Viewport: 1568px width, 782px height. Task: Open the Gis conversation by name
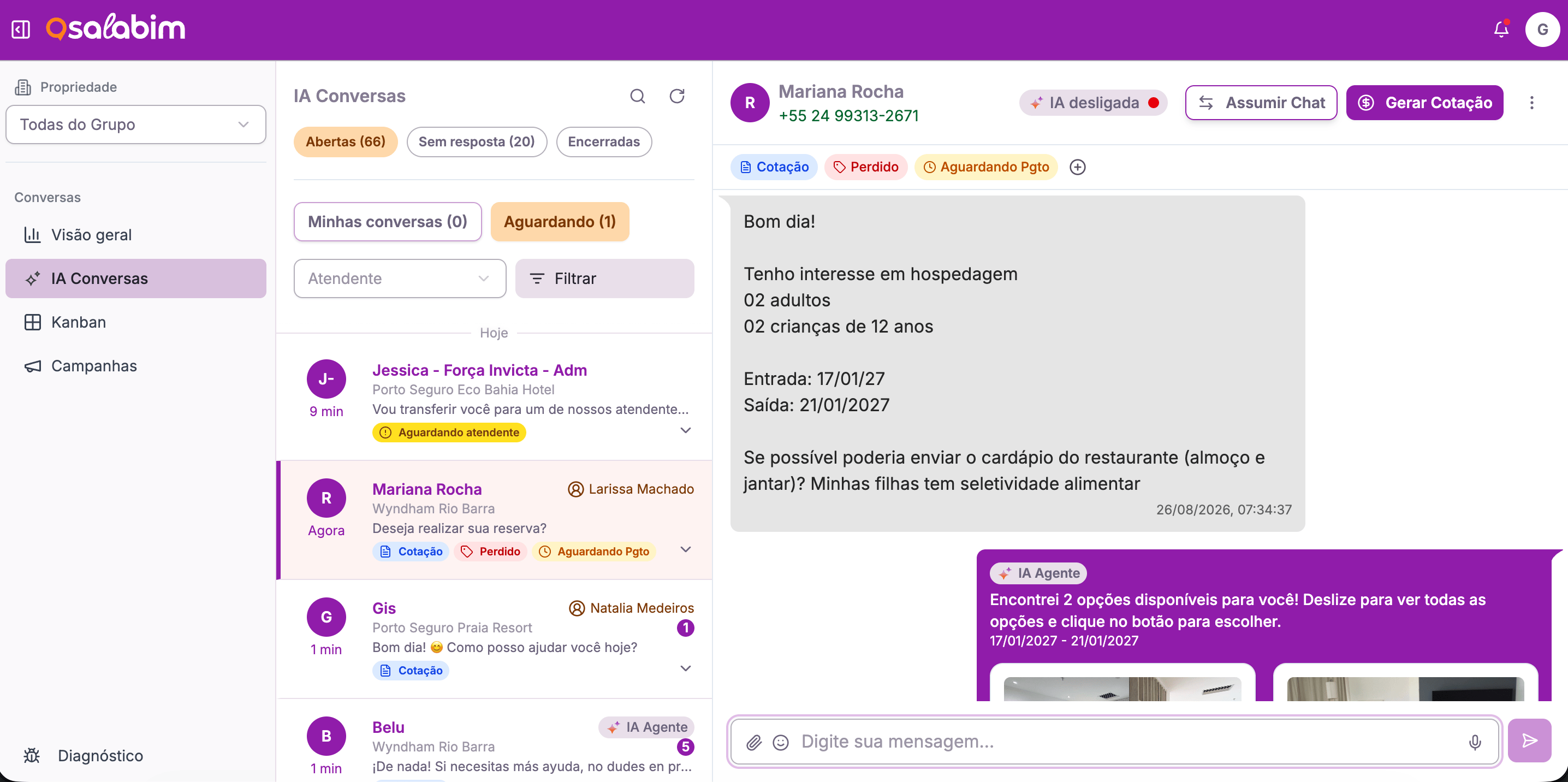click(384, 608)
